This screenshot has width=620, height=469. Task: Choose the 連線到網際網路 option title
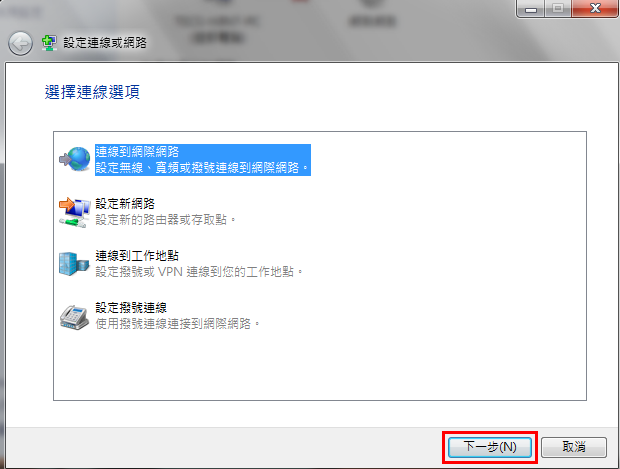click(137, 151)
